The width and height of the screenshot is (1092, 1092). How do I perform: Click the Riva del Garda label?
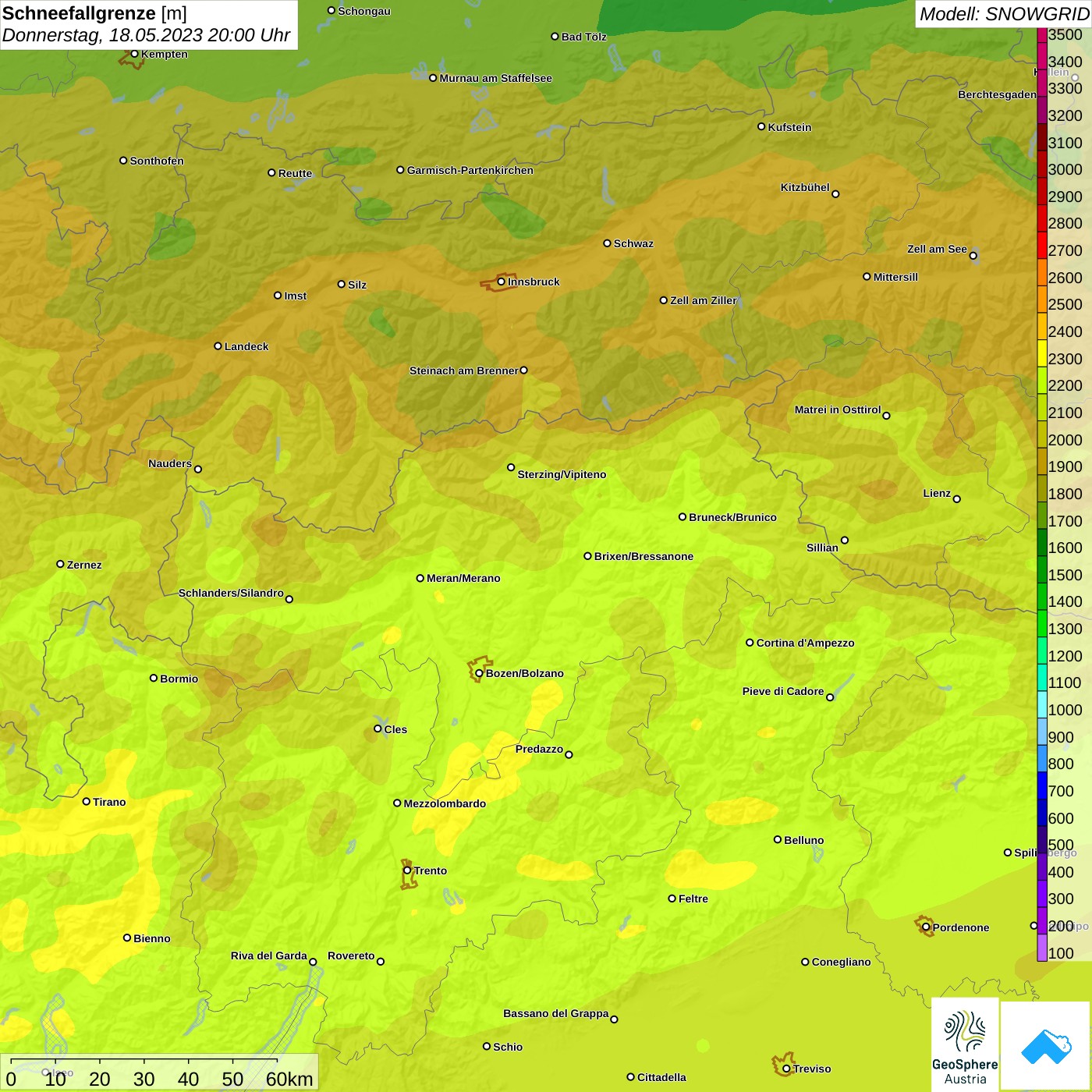click(269, 955)
